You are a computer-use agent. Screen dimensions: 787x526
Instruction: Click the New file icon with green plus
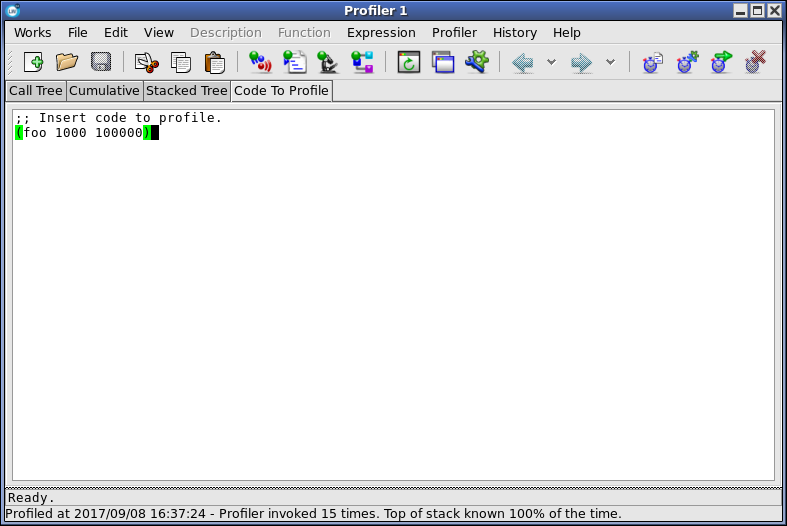click(33, 63)
